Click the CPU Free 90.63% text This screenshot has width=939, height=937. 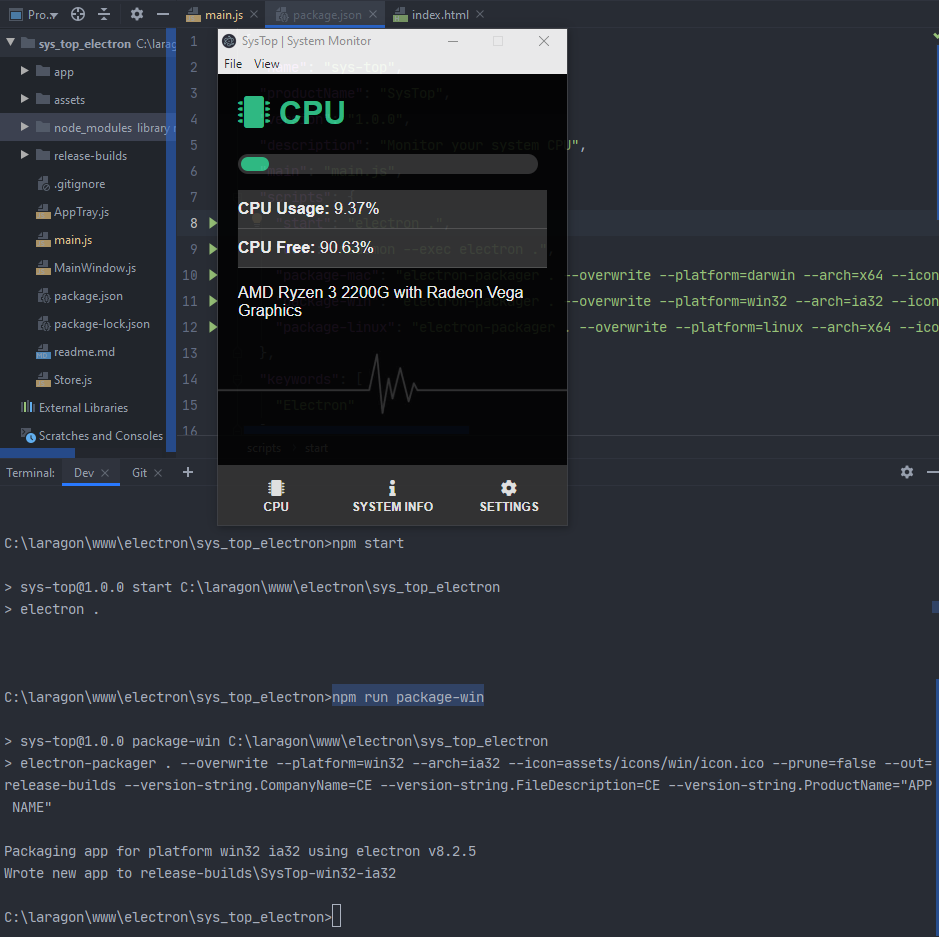[305, 247]
